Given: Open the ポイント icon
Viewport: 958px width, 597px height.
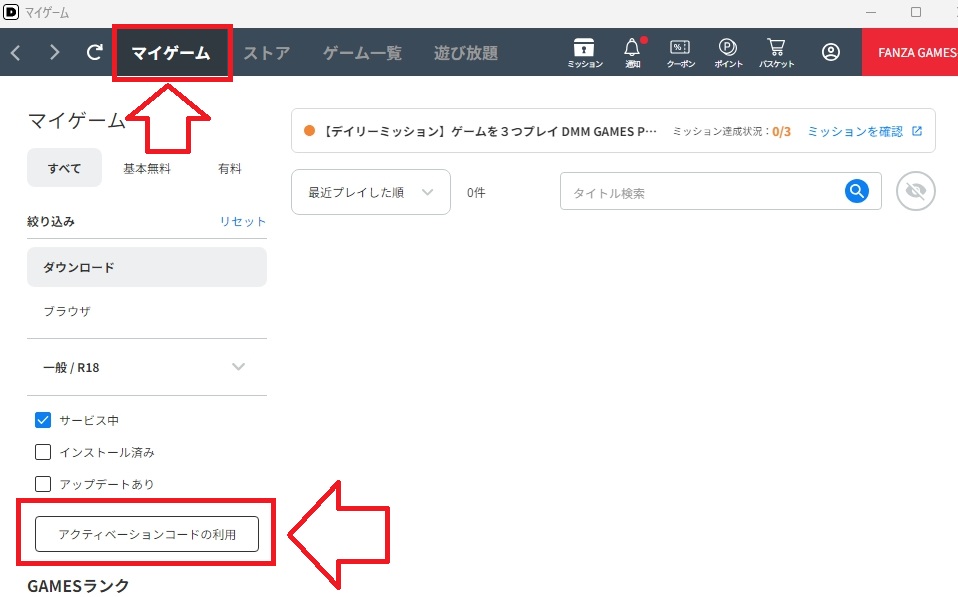Looking at the screenshot, I should 728,53.
